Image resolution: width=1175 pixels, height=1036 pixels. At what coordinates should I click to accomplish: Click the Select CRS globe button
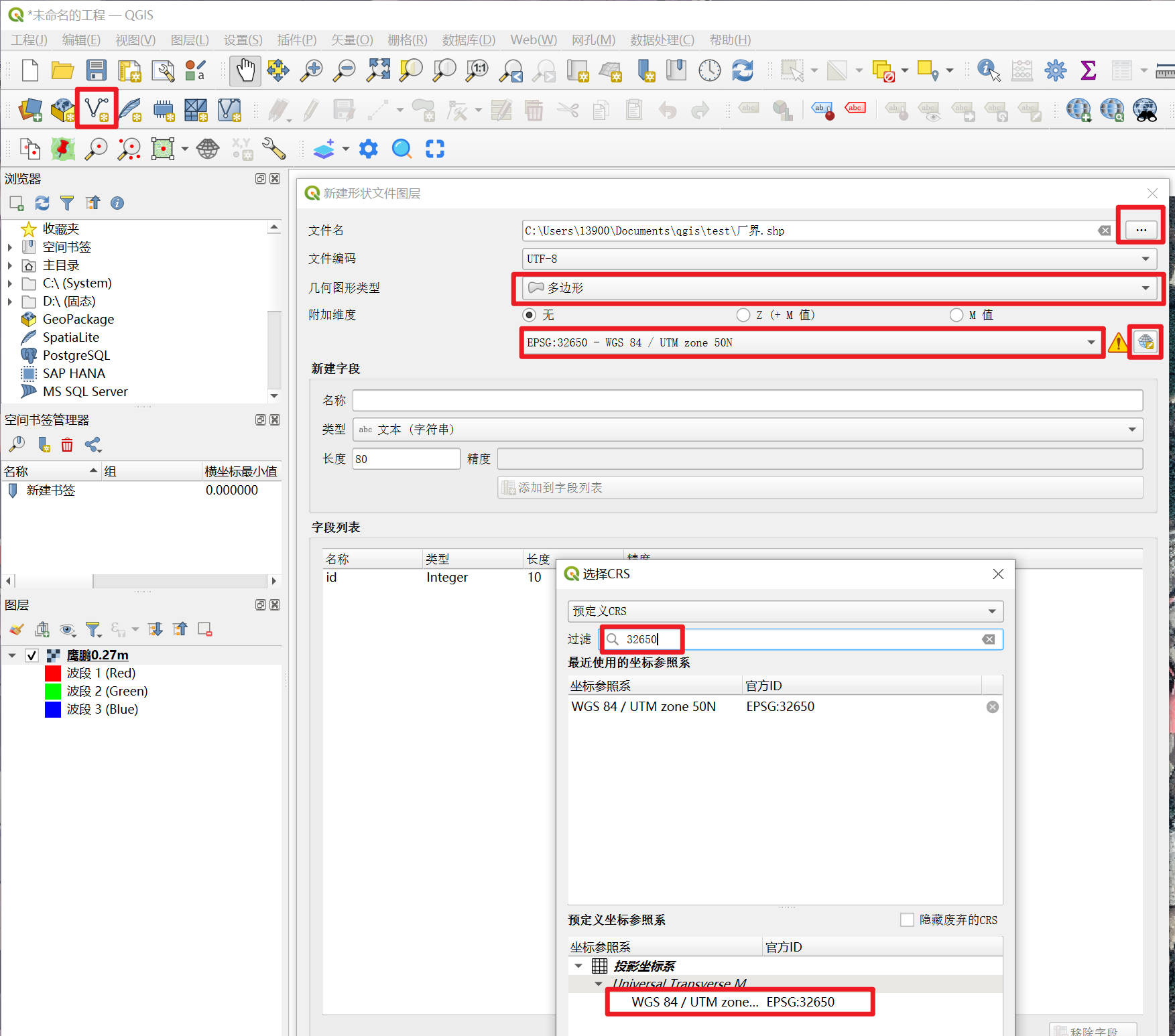pyautogui.click(x=1145, y=342)
